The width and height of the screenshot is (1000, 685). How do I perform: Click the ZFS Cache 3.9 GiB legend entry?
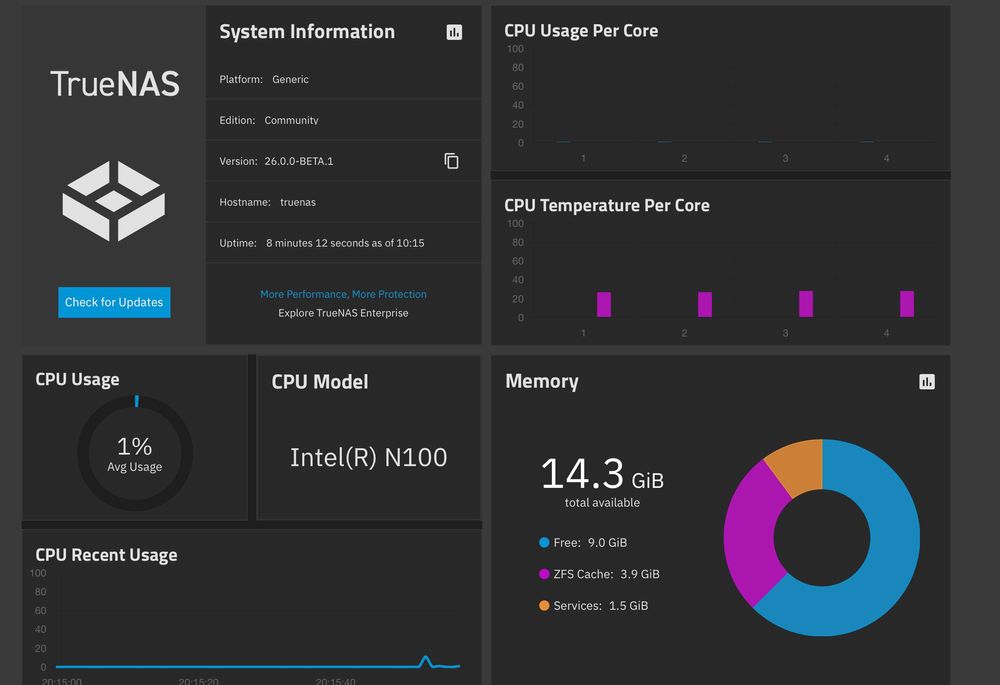pyautogui.click(x=599, y=574)
